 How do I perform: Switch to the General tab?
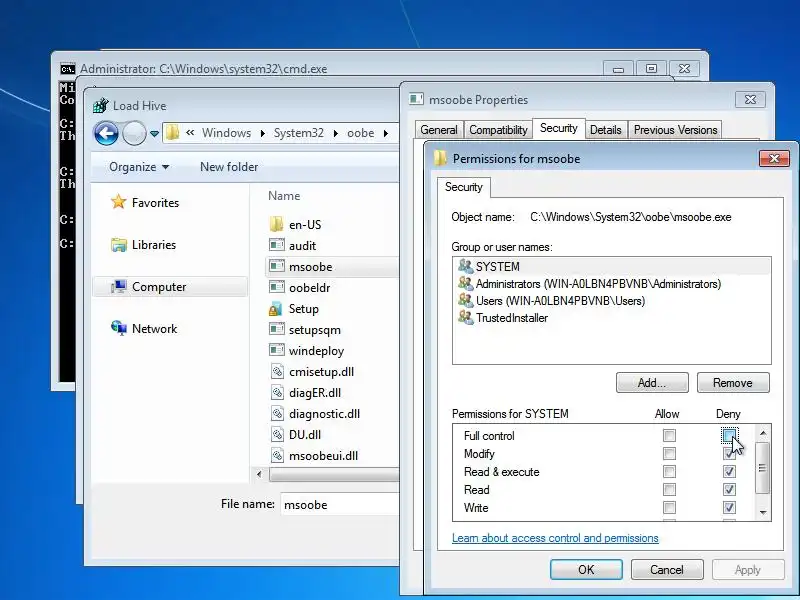[x=439, y=130]
